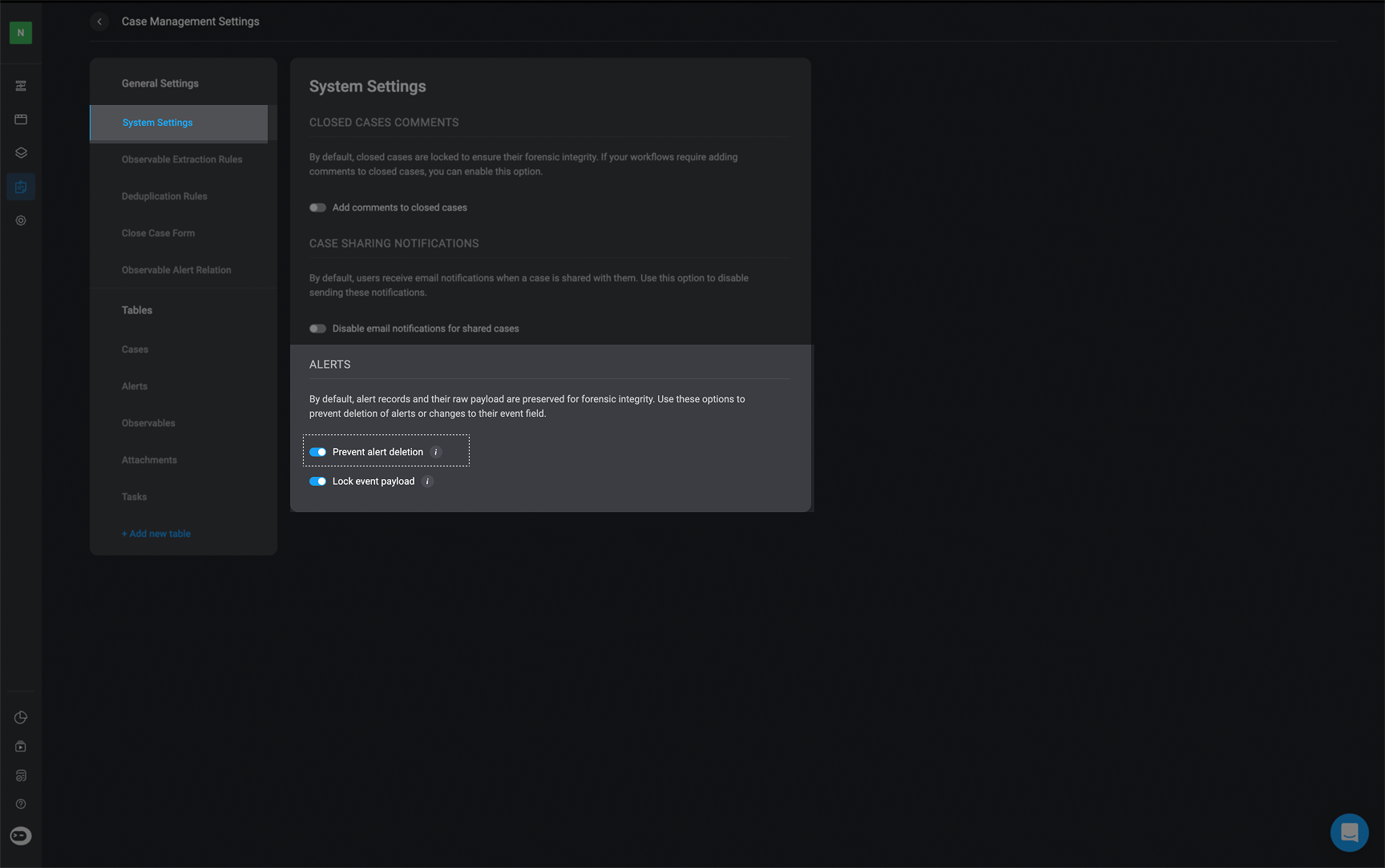Show info for Lock event payload
The image size is (1385, 868).
point(427,482)
